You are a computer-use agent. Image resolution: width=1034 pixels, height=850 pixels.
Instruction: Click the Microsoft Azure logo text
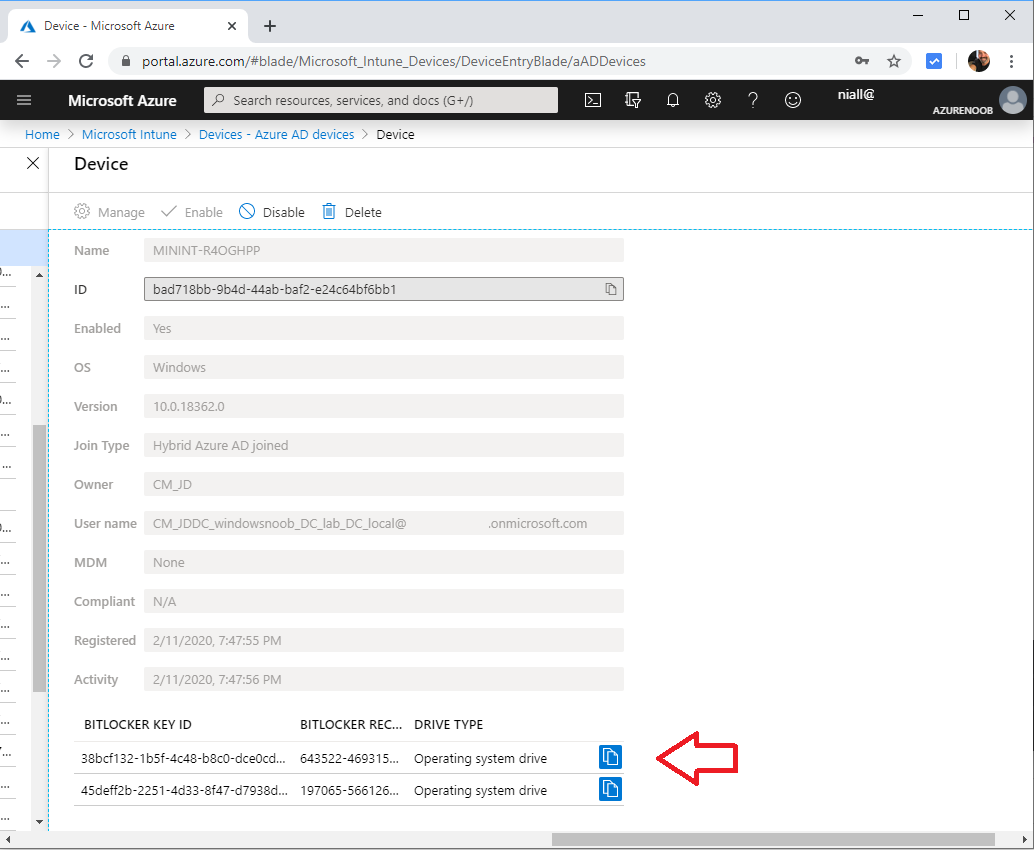pos(122,101)
